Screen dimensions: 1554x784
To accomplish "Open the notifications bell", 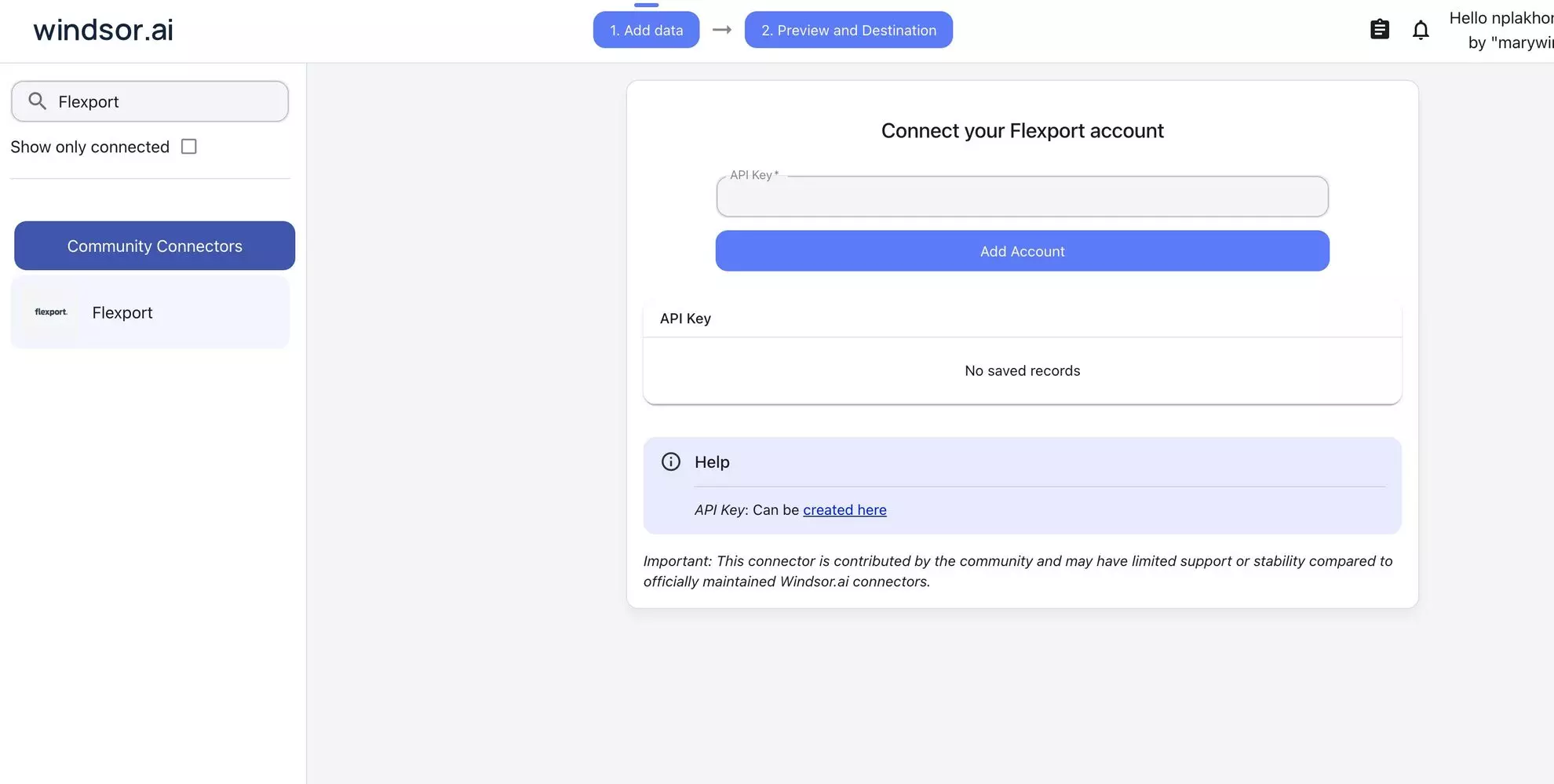I will point(1421,29).
